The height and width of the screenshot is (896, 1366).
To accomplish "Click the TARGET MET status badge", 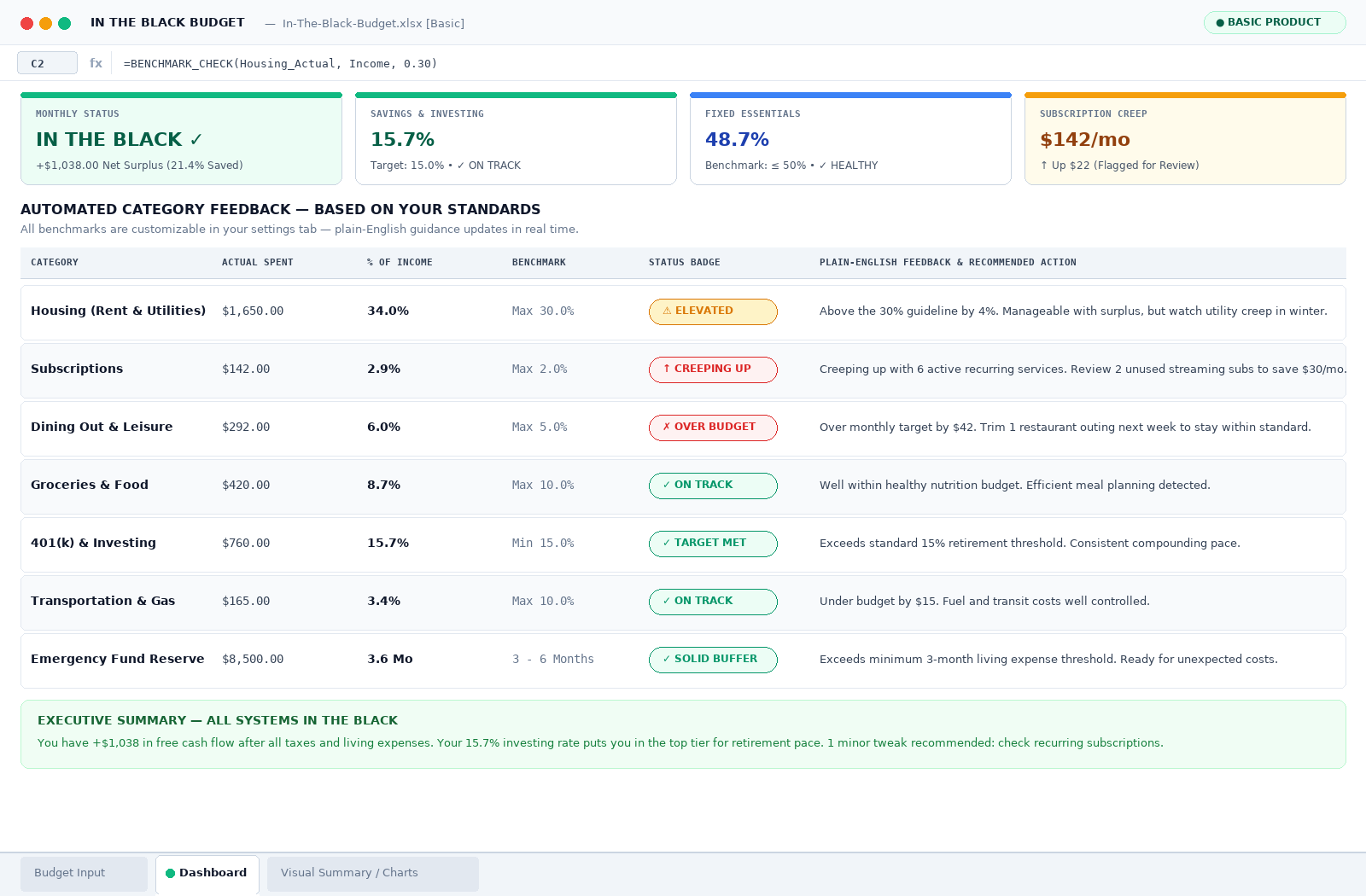I will tap(713, 544).
